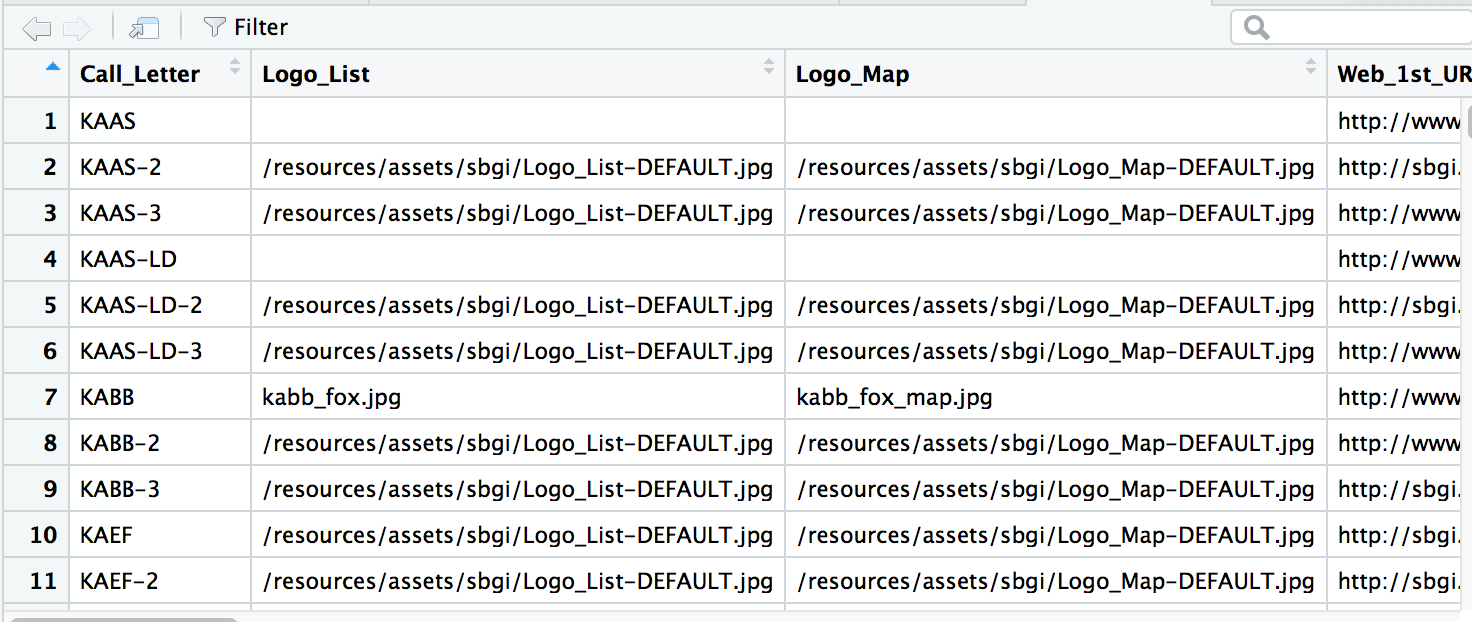The height and width of the screenshot is (622, 1472).
Task: Select the KAAS-LD cell in row 4
Action: pyautogui.click(x=128, y=259)
